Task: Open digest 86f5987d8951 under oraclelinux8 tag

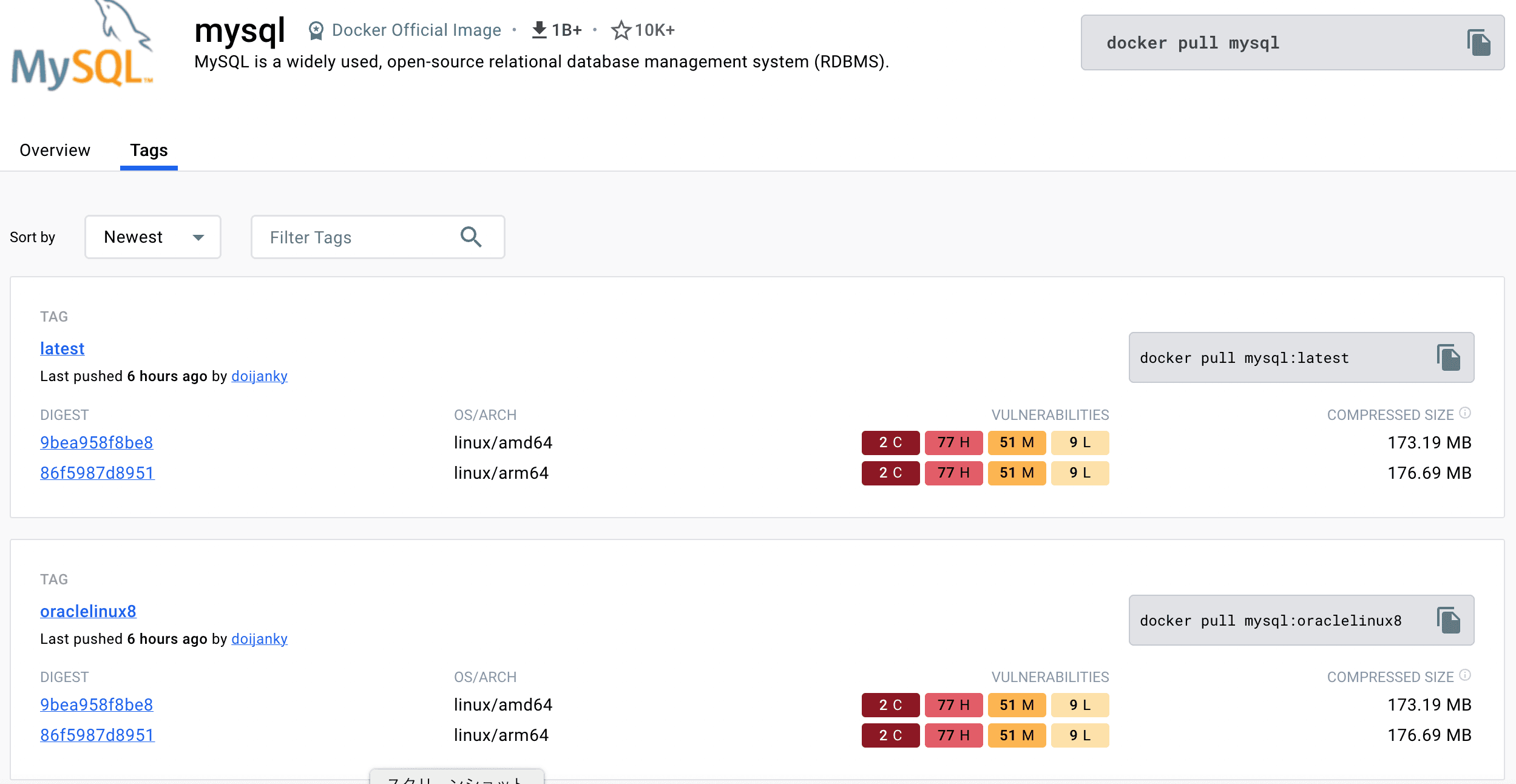Action: [x=97, y=735]
